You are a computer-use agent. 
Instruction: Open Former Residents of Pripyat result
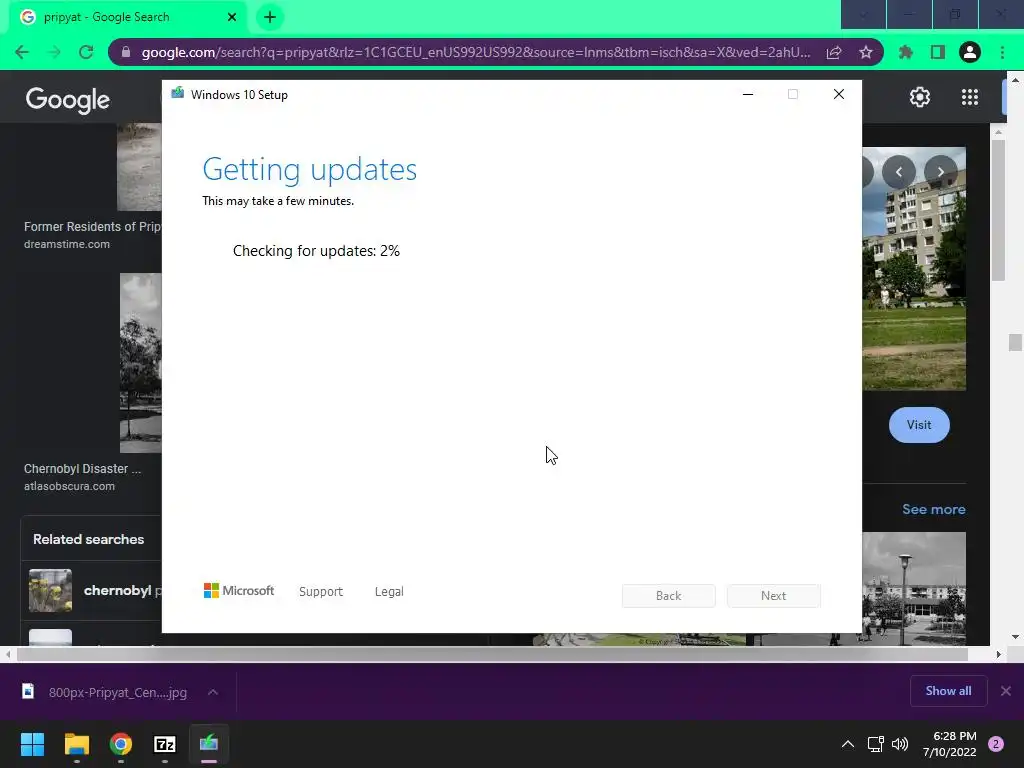click(92, 227)
